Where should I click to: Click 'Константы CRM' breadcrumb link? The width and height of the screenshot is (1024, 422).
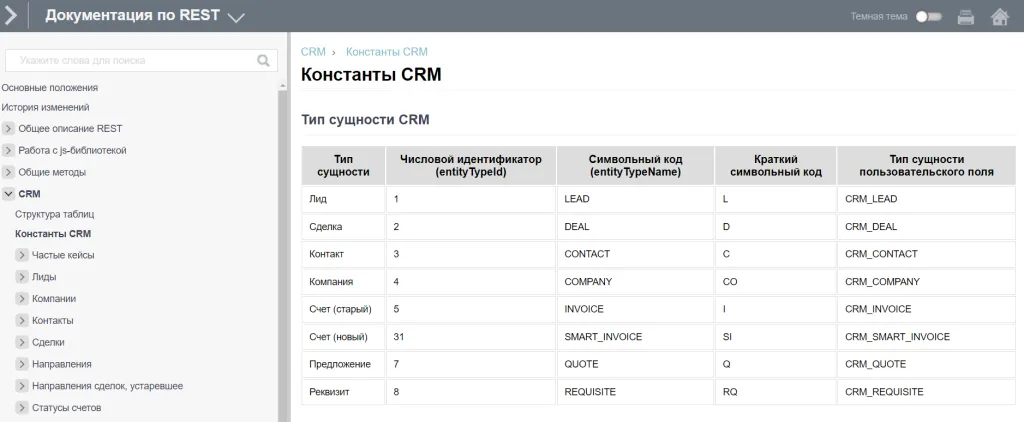(x=386, y=51)
